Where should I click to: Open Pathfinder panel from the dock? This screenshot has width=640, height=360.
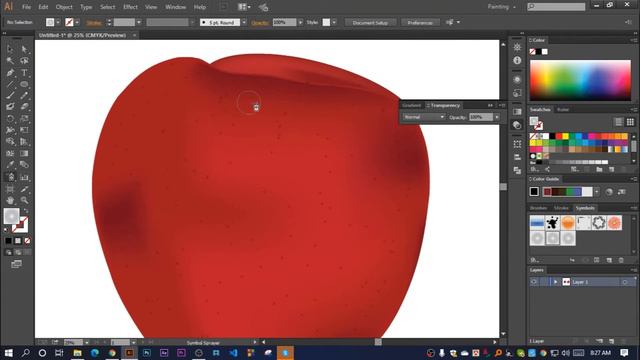click(517, 170)
